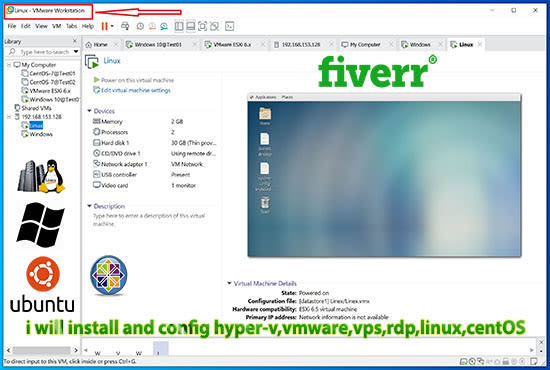This screenshot has width=550, height=370.
Task: Open the snapshot manager icon
Action: [164, 26]
